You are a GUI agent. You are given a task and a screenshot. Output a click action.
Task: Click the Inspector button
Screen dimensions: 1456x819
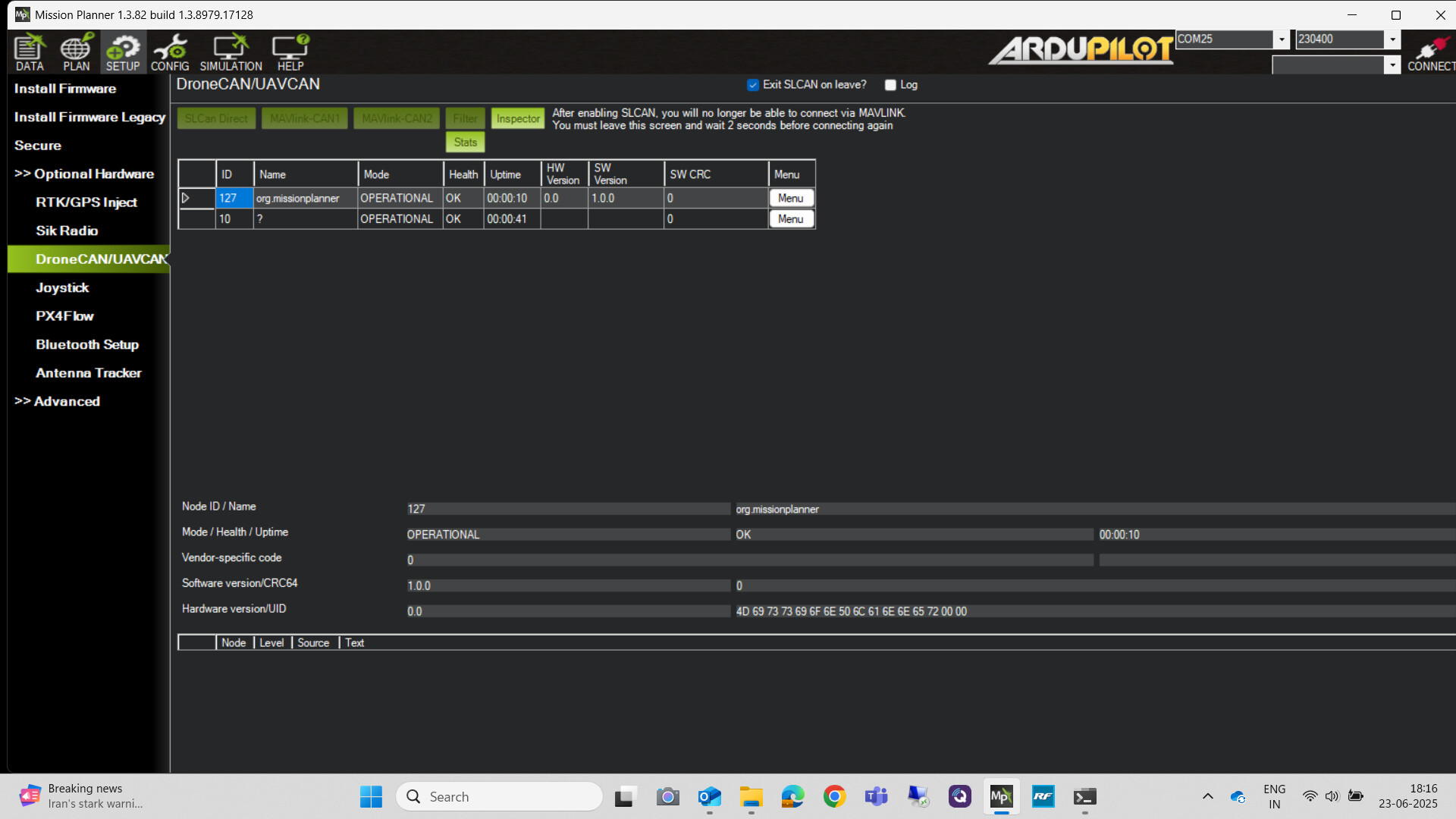click(x=518, y=118)
